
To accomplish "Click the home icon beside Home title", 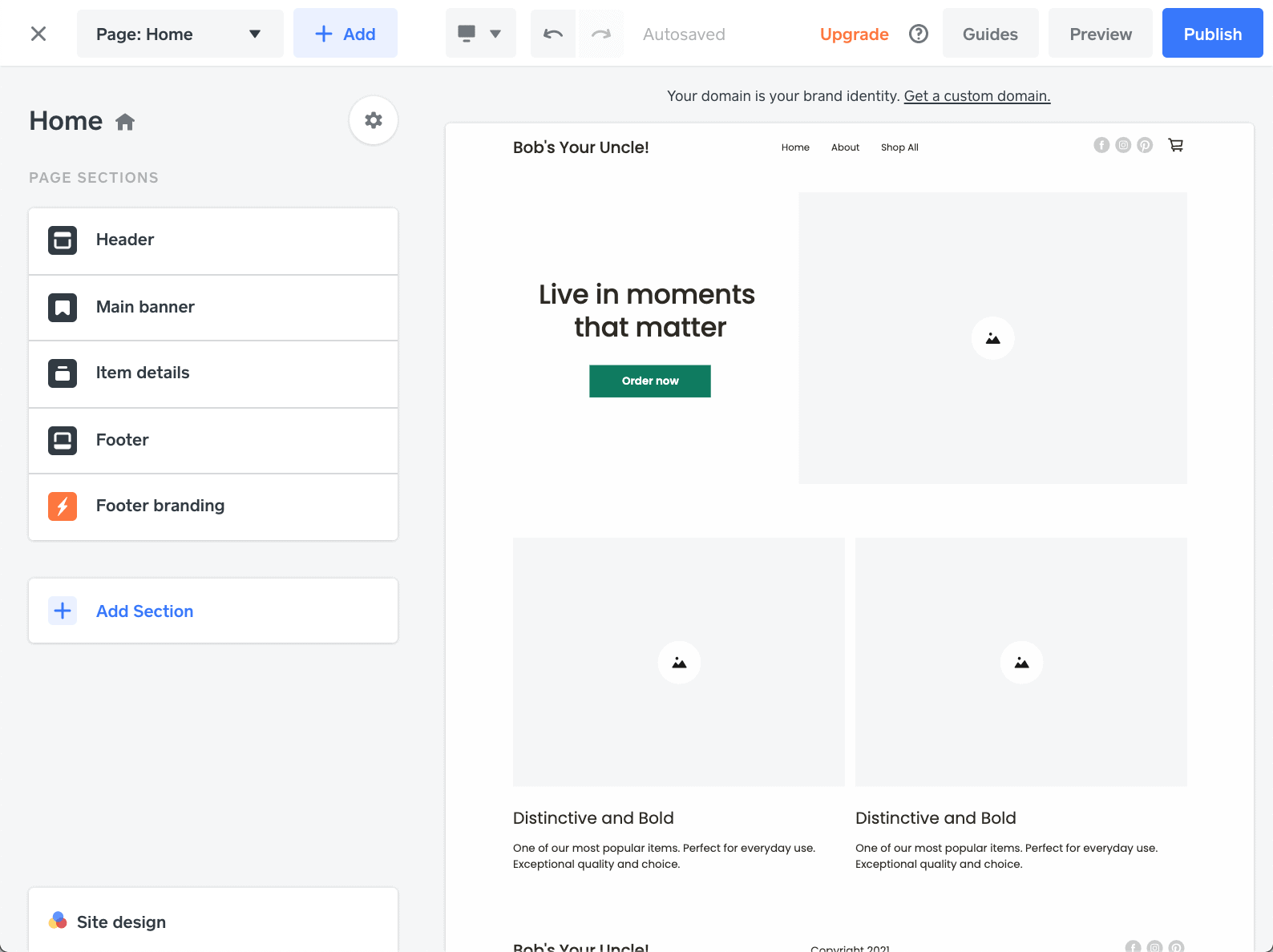I will (125, 122).
